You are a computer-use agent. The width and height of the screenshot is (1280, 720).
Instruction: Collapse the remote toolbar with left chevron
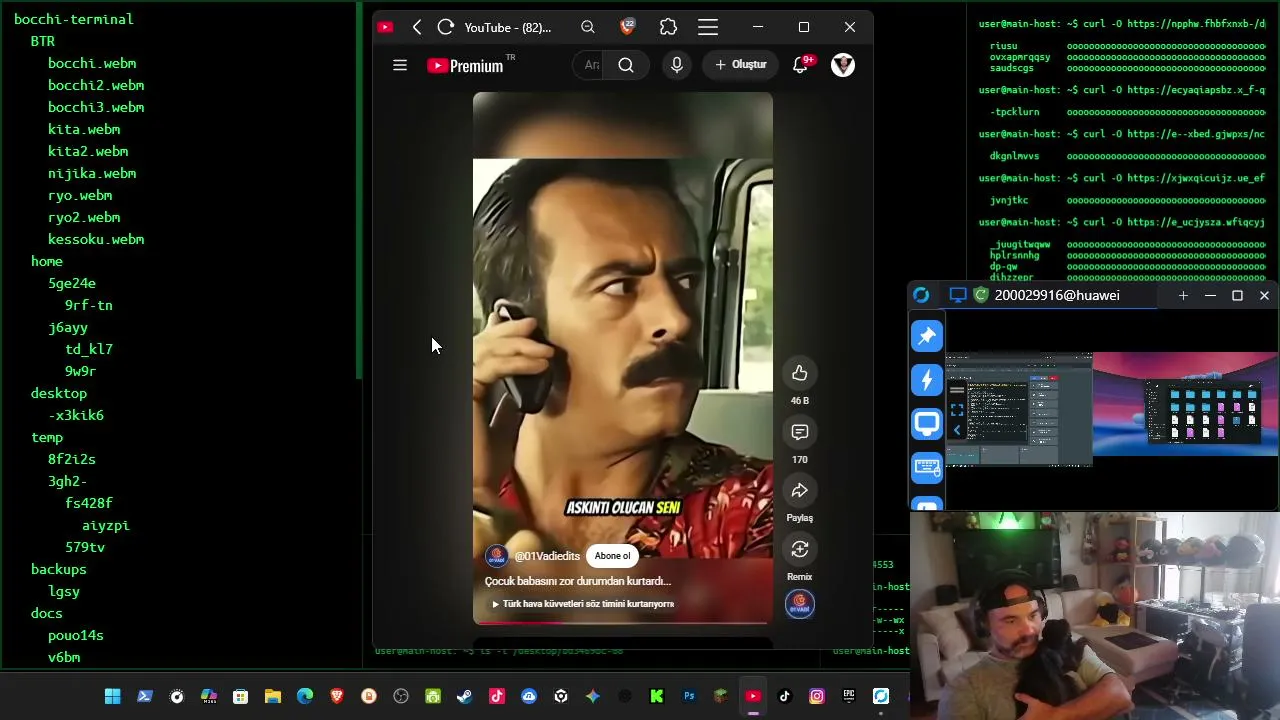click(x=957, y=430)
